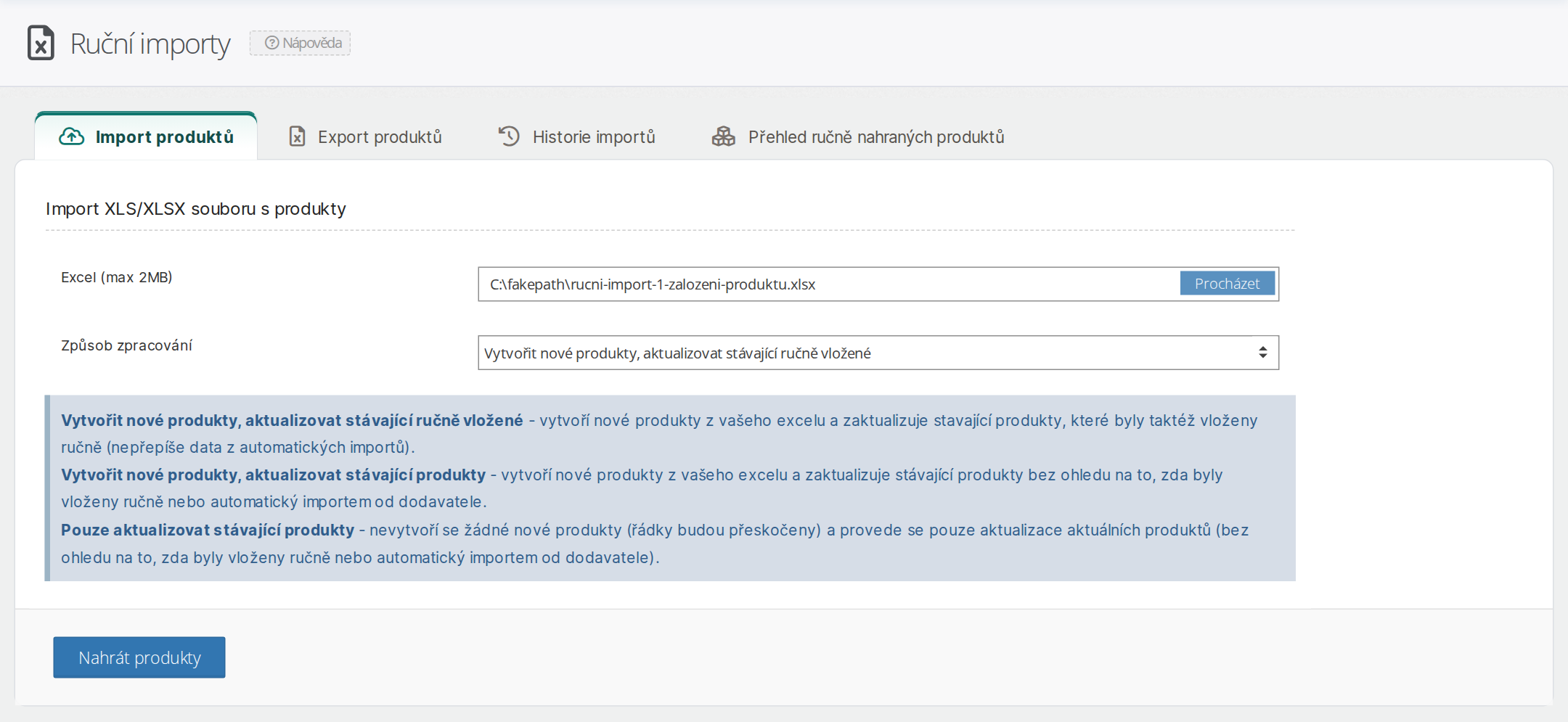This screenshot has width=1568, height=722.
Task: Select the Import produktů tab label
Action: coord(165,137)
